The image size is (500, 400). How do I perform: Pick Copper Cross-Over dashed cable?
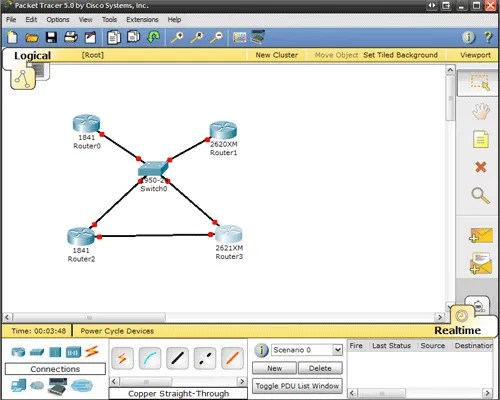click(205, 358)
